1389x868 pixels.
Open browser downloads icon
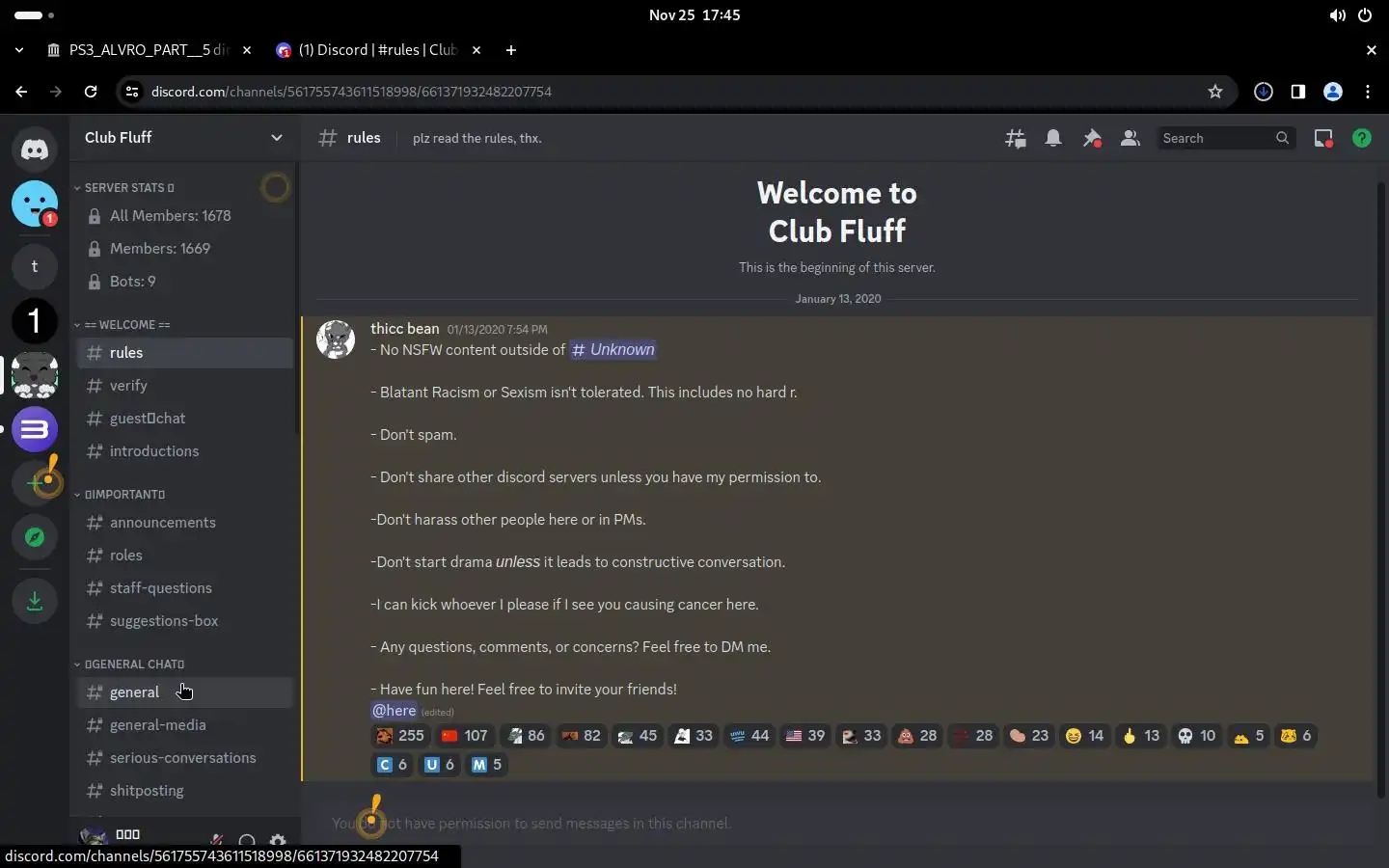coord(1264,92)
